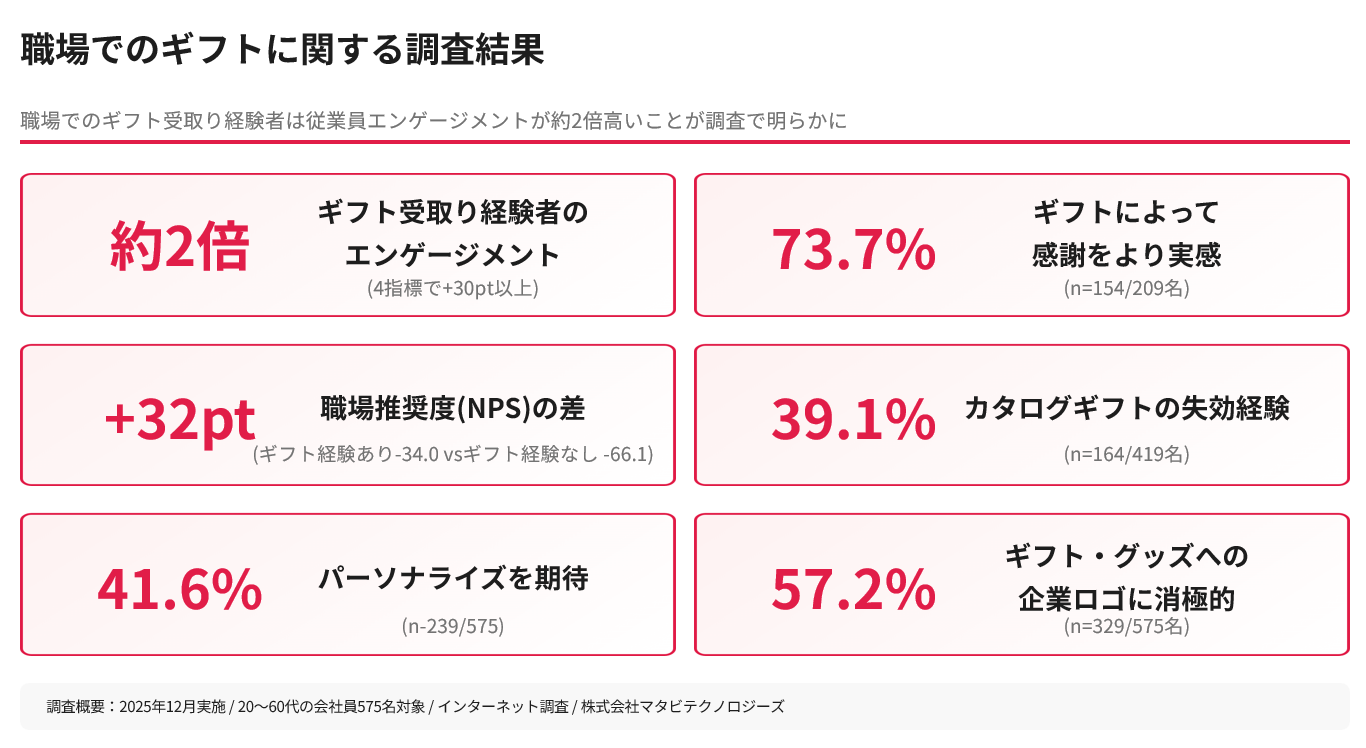The height and width of the screenshot is (748, 1366).
Task: Click the +32pt value
Action: click(179, 419)
